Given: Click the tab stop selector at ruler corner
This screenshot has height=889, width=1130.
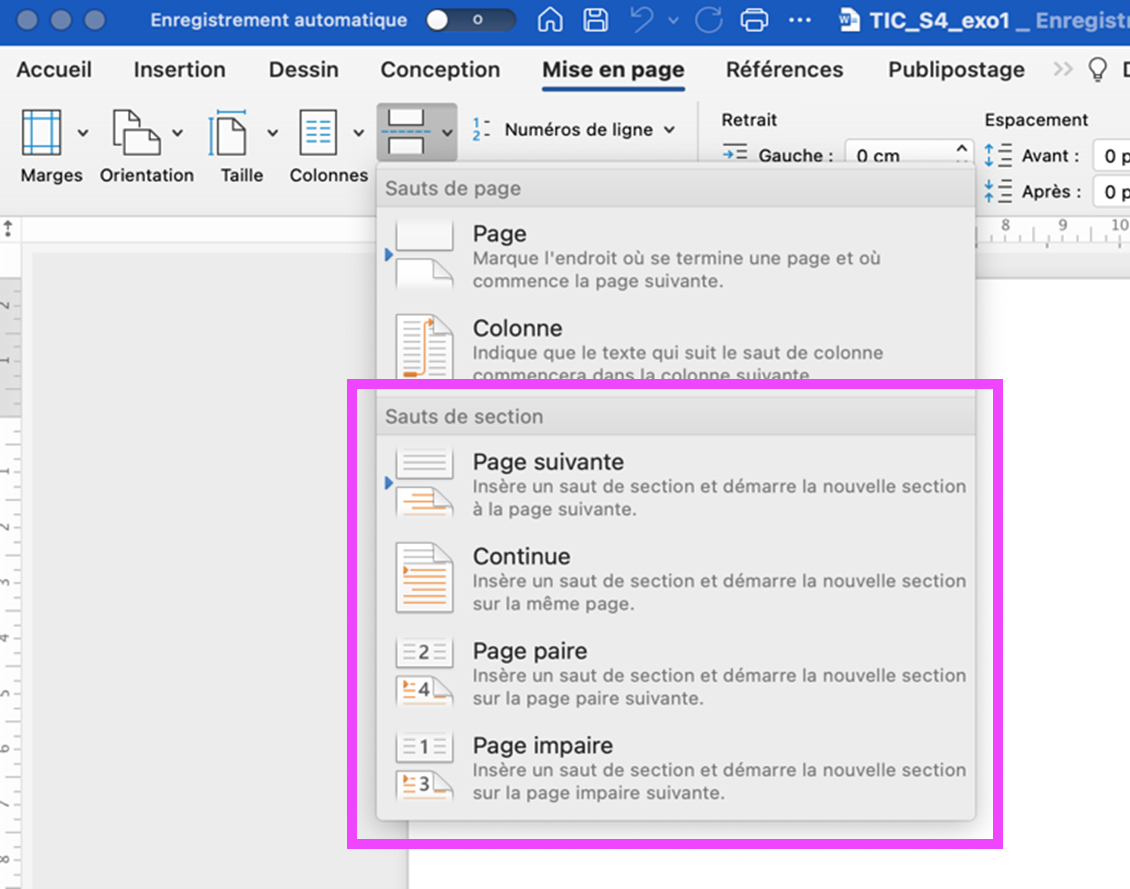Looking at the screenshot, I should tap(9, 228).
